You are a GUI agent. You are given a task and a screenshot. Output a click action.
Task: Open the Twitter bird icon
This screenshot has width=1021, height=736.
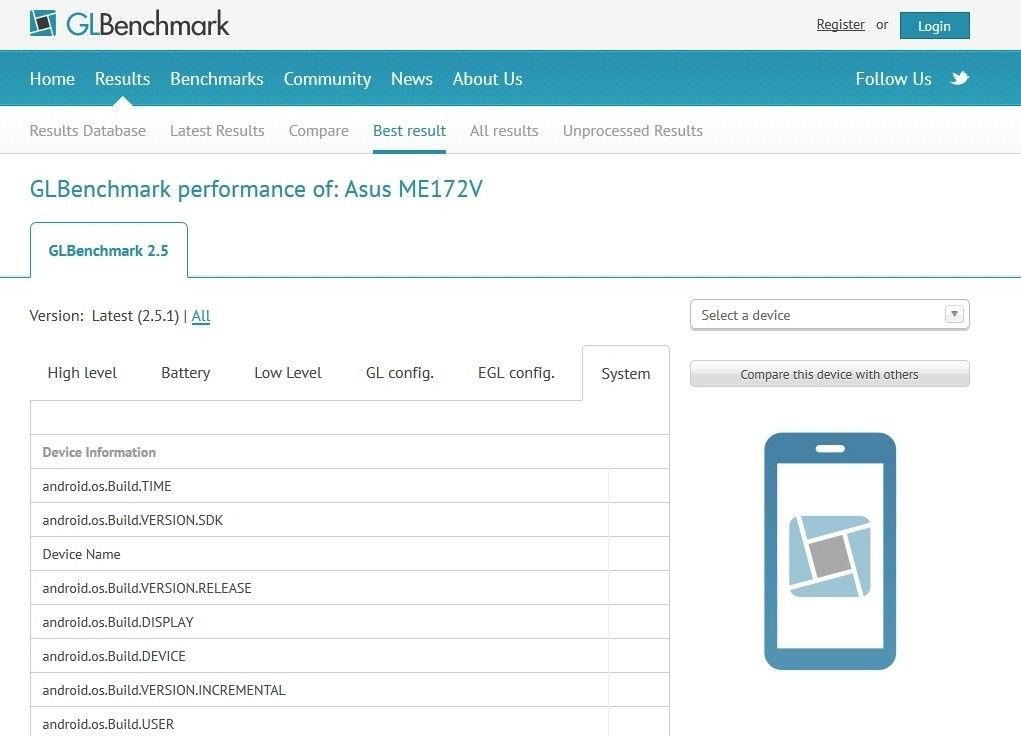pyautogui.click(x=959, y=79)
